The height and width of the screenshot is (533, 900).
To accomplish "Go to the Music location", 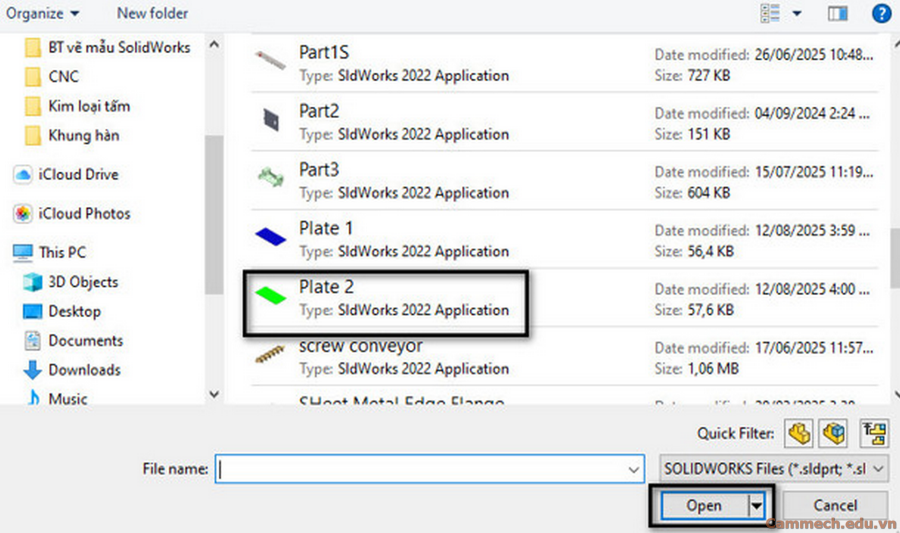I will 57,398.
